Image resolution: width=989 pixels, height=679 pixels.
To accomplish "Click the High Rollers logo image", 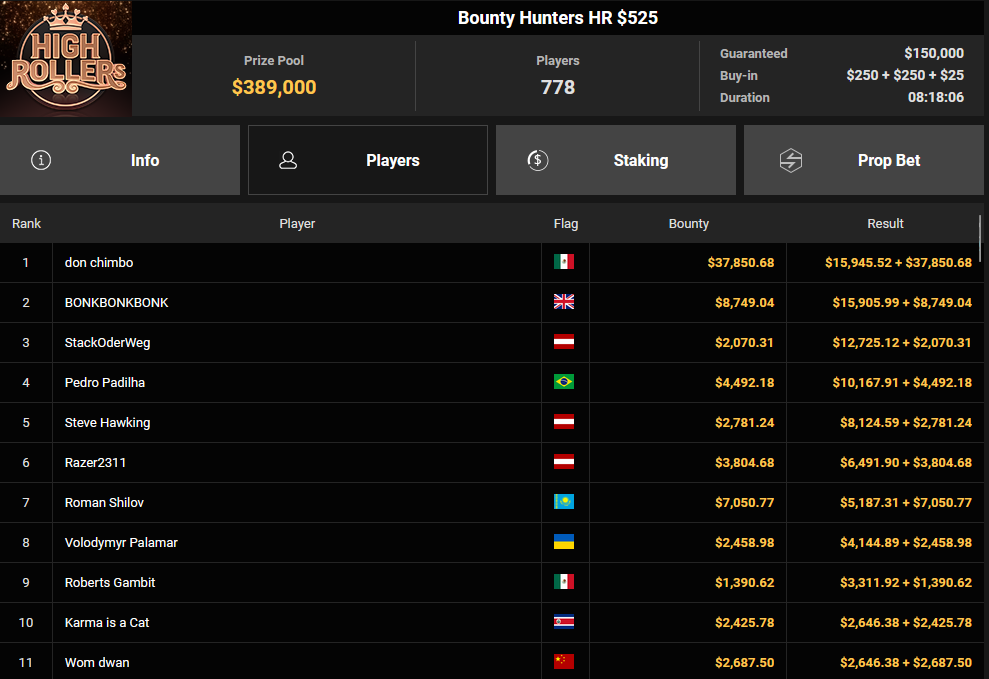I will (x=66, y=58).
